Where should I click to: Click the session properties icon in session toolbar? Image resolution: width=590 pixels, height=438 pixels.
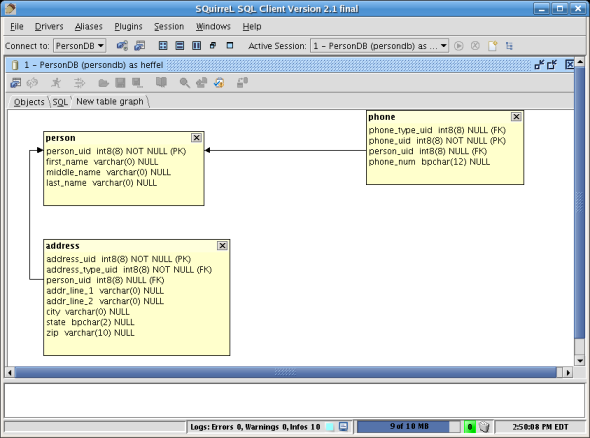click(x=15, y=83)
